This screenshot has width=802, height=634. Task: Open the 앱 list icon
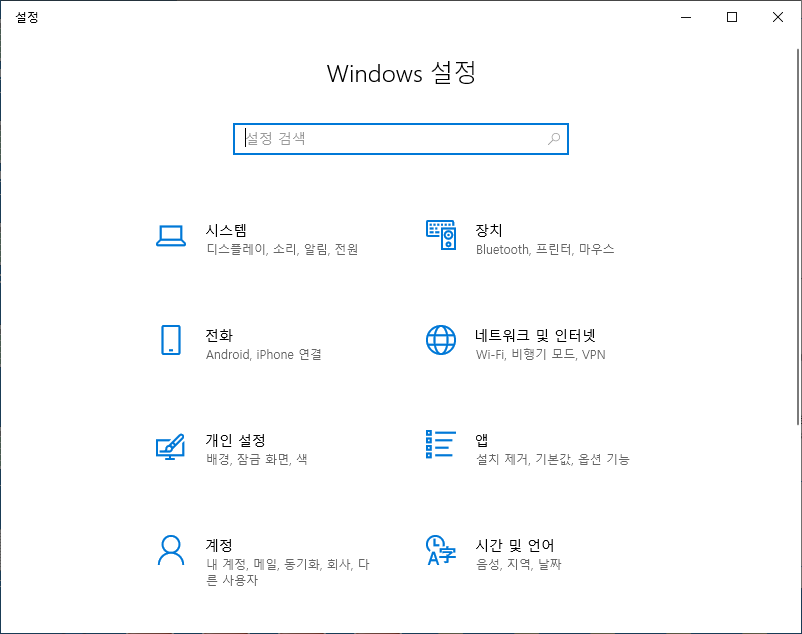(x=441, y=444)
